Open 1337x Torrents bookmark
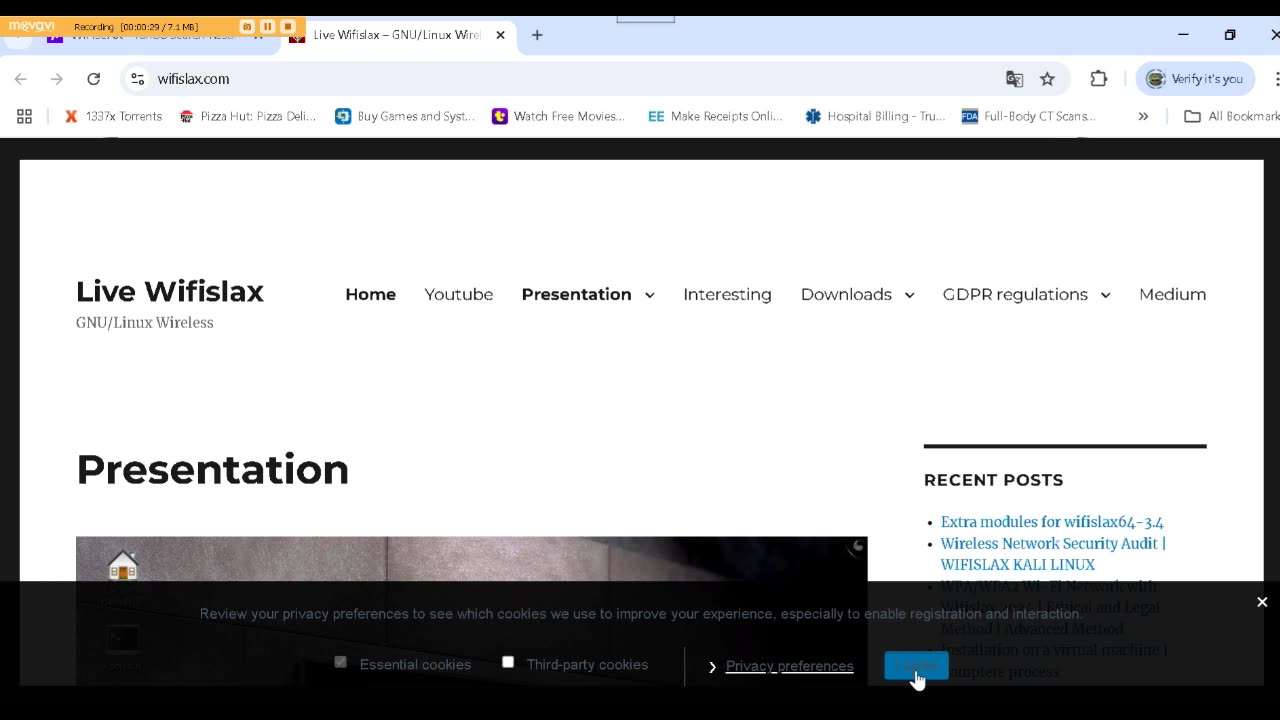This screenshot has width=1280, height=720. tap(113, 116)
